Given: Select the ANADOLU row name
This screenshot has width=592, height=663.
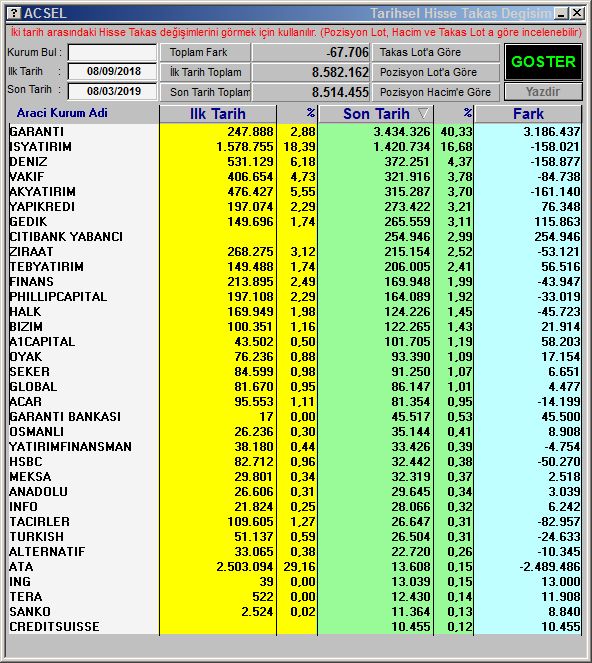Looking at the screenshot, I should [38, 492].
